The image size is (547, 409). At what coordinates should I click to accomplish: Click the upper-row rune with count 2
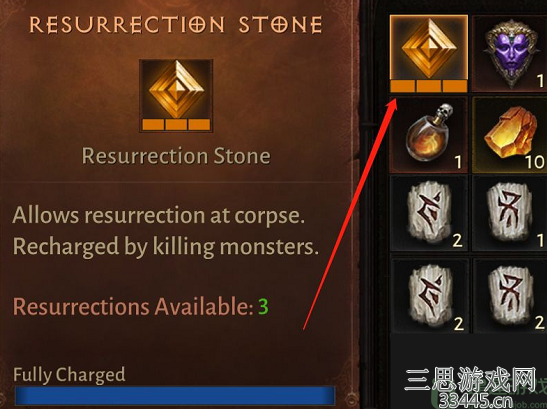pos(429,213)
